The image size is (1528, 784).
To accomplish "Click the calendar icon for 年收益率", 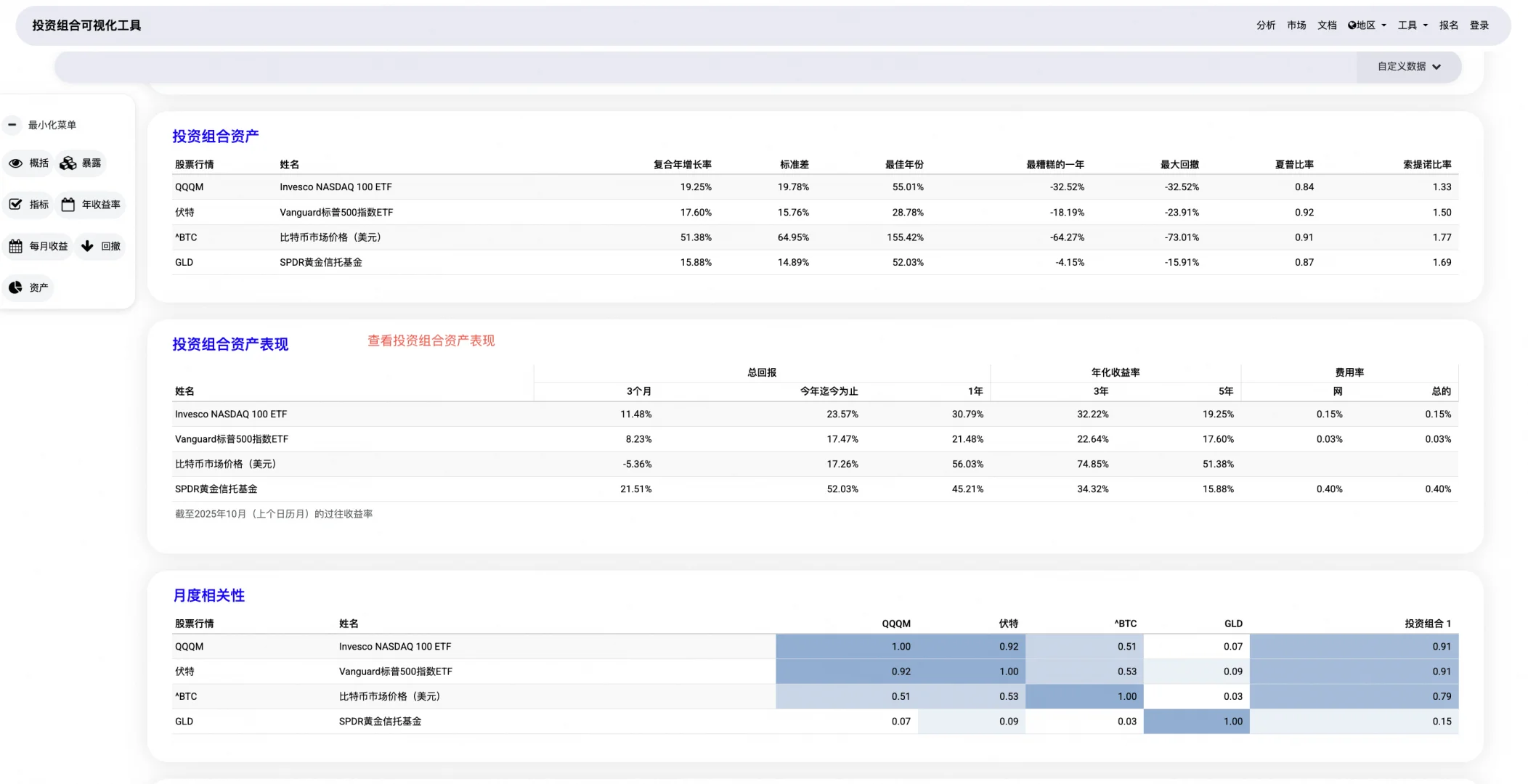I will coord(68,205).
